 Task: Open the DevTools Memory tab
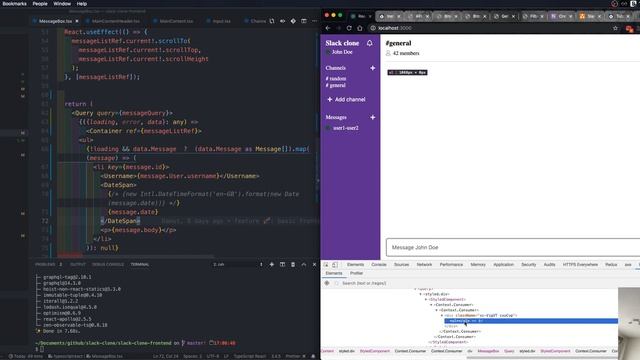coord(478,264)
